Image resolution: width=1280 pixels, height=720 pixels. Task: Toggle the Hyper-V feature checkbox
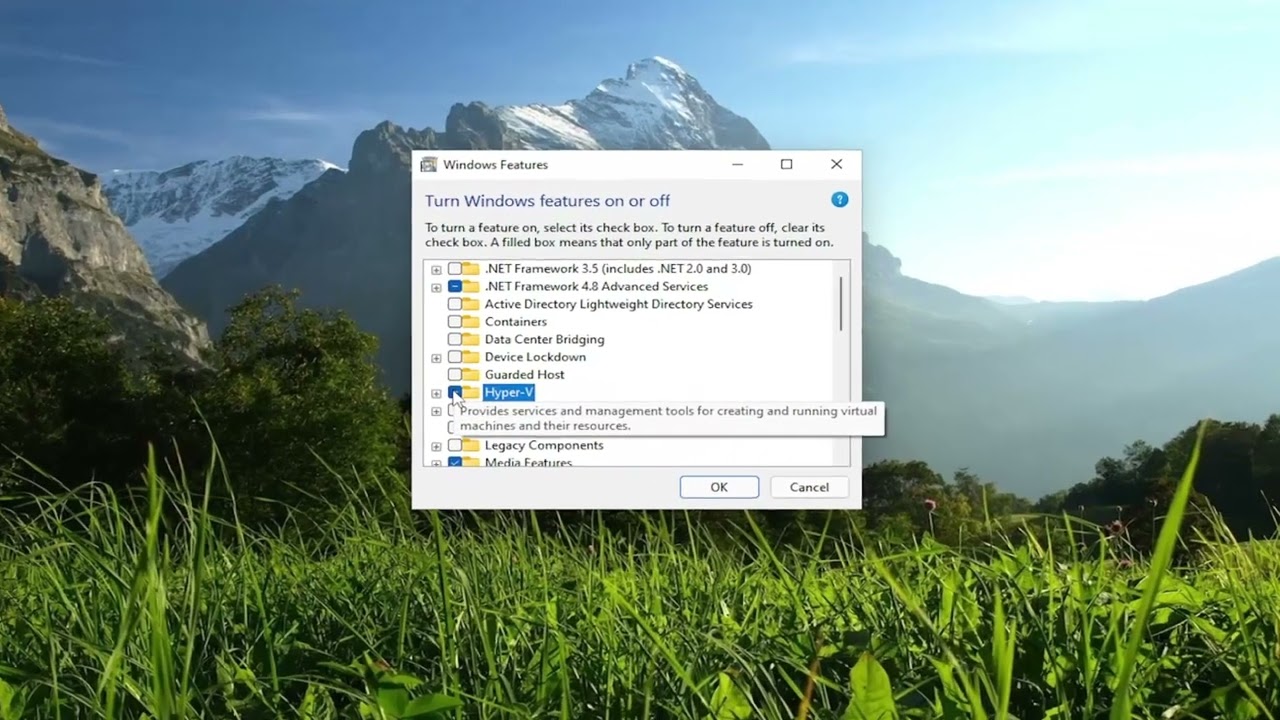[455, 392]
